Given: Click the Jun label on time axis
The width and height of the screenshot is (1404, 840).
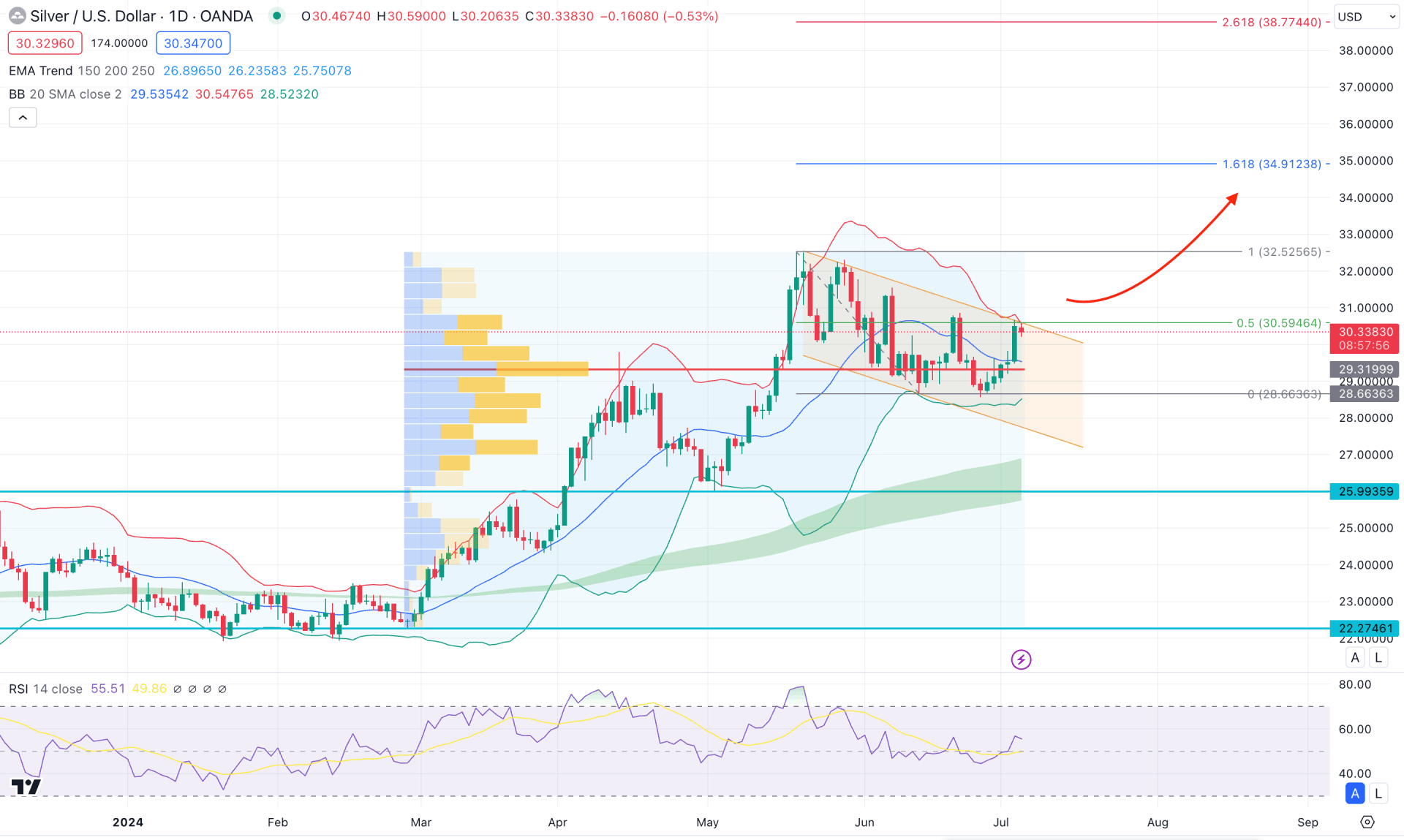Looking at the screenshot, I should click(864, 822).
